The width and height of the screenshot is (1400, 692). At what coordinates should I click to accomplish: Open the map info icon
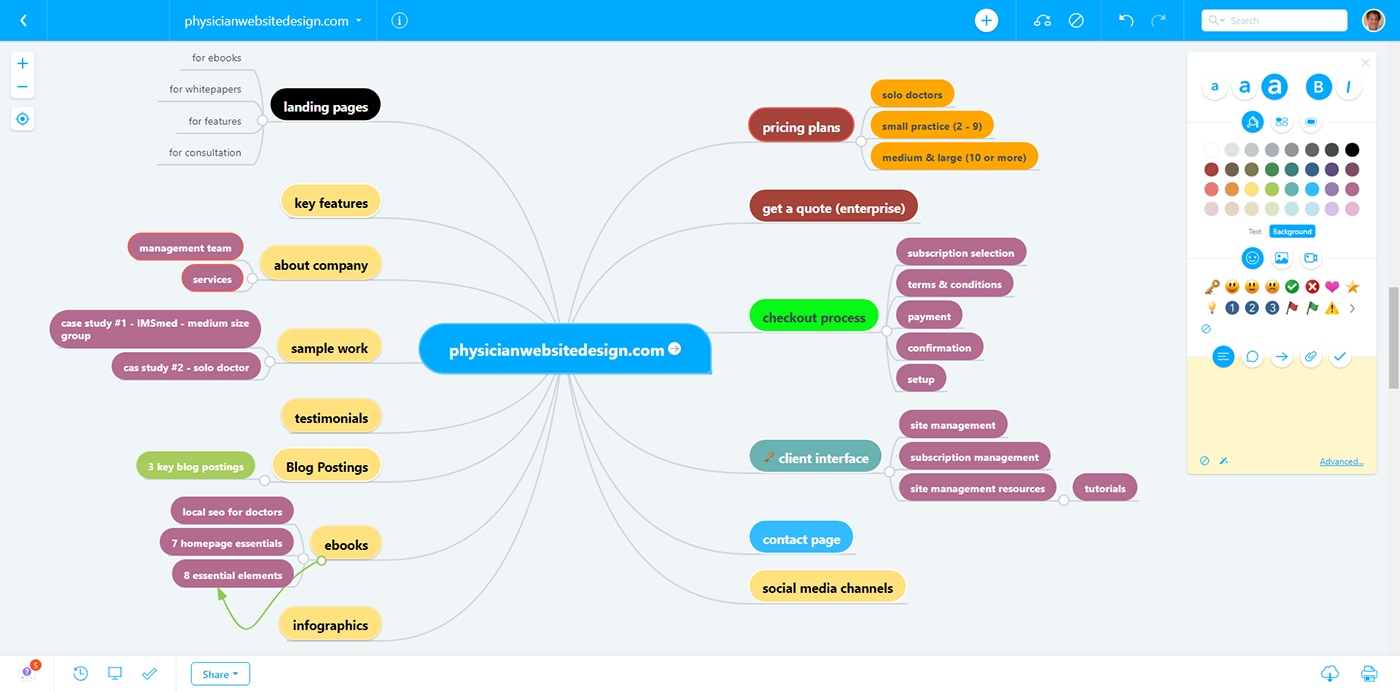point(399,20)
